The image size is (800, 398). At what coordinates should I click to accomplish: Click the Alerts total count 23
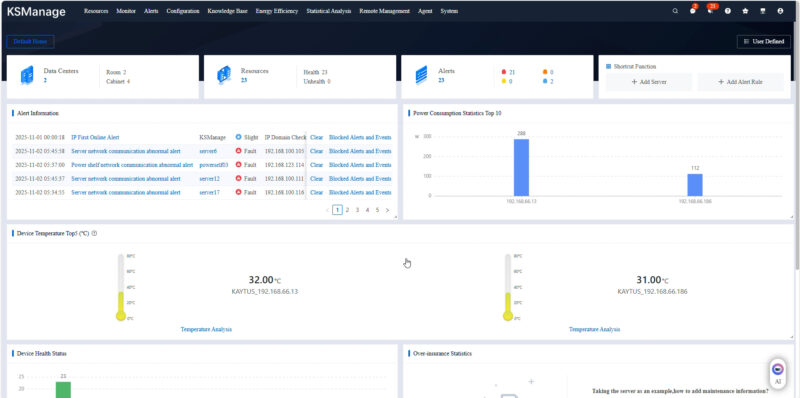441,80
